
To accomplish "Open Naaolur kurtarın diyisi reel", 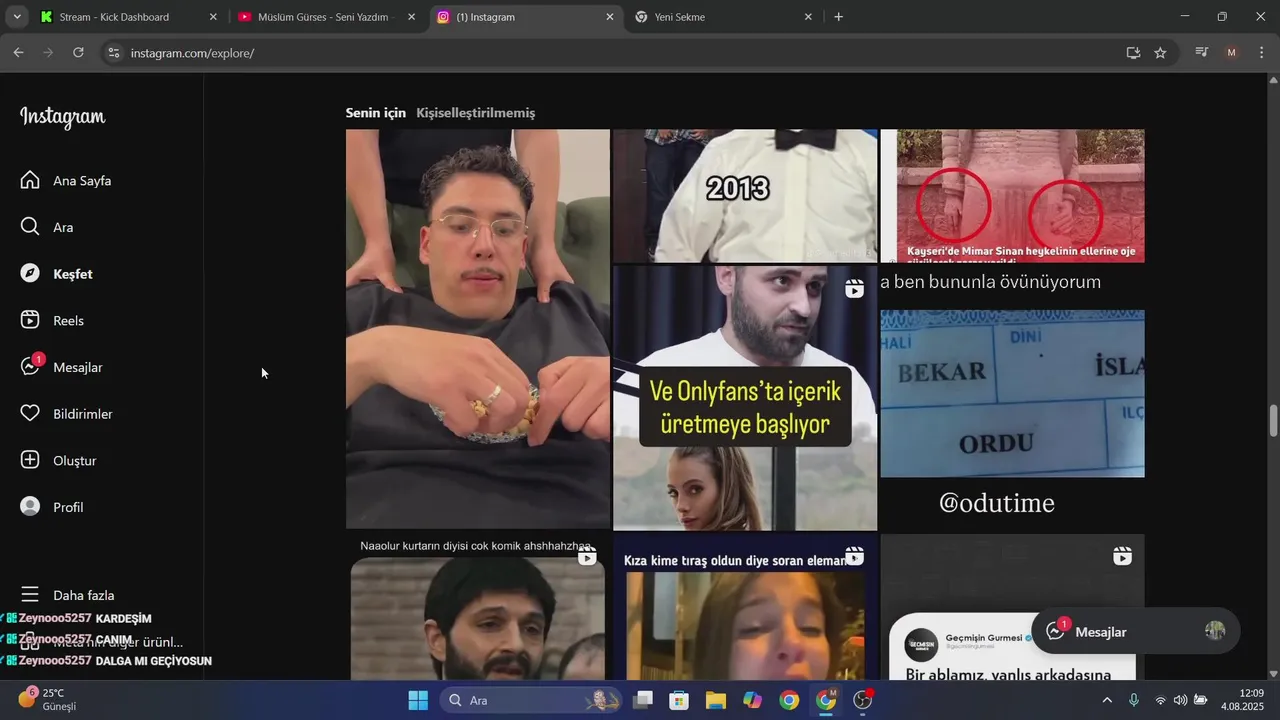I will [x=478, y=608].
